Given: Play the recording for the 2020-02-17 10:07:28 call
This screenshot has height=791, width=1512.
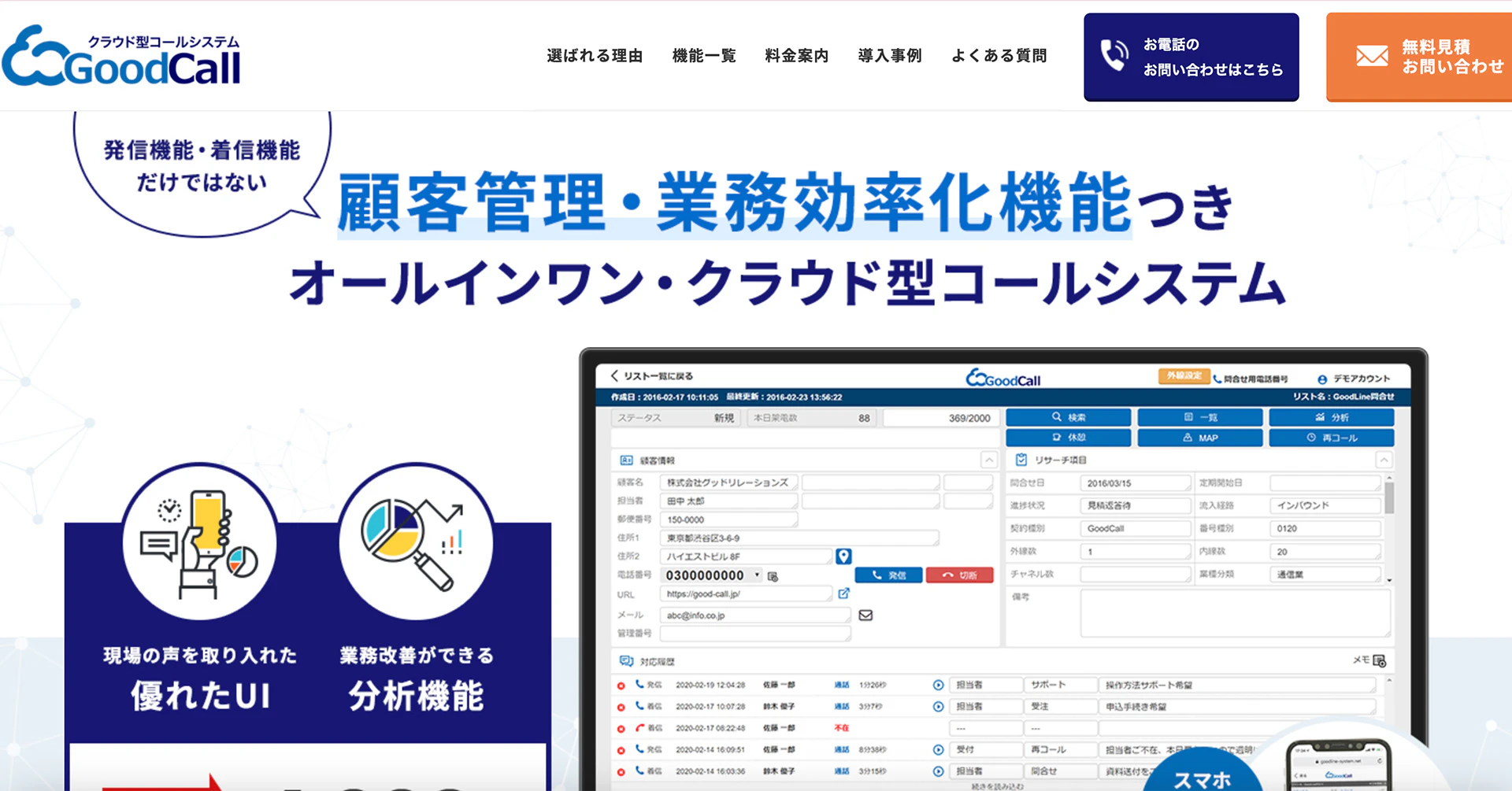Looking at the screenshot, I should pyautogui.click(x=938, y=707).
